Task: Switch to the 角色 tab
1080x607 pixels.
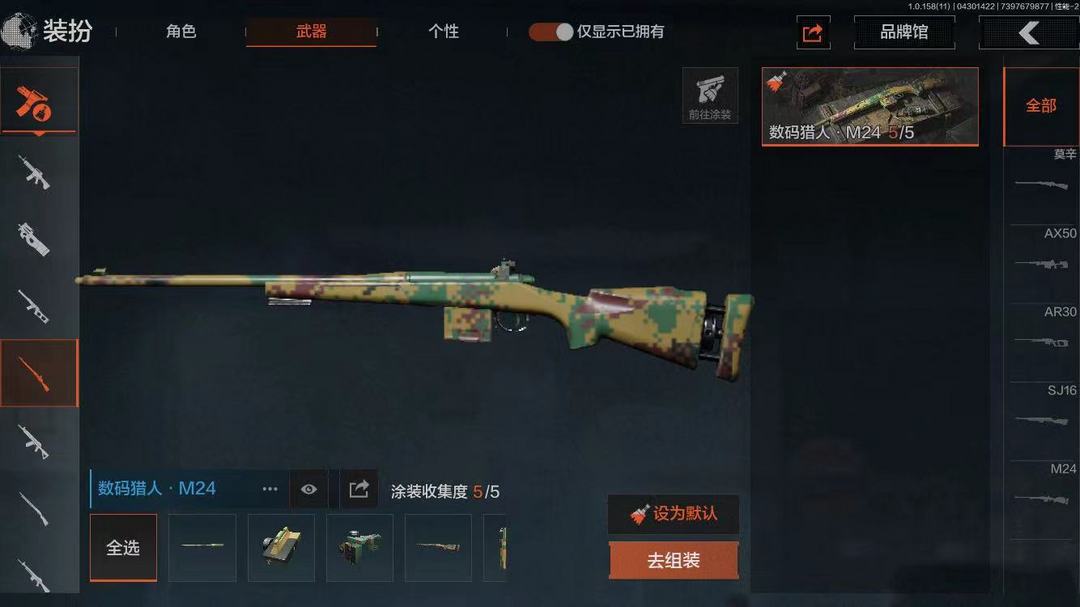Action: 181,32
